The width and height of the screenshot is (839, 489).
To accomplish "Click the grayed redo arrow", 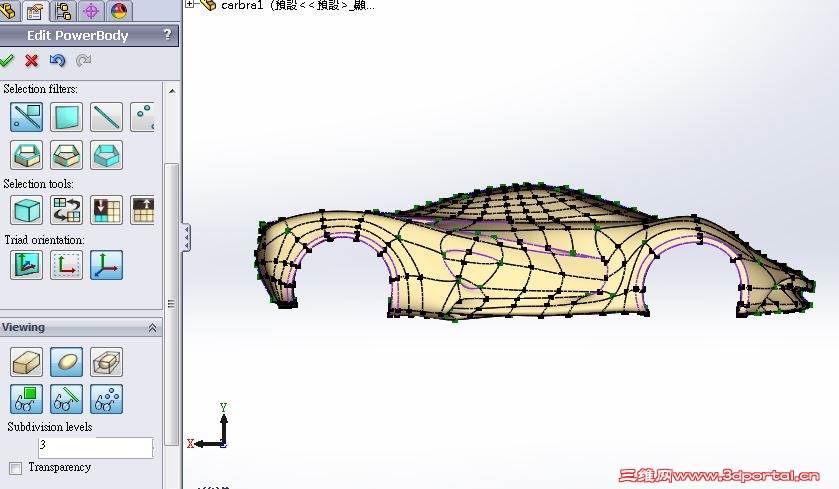I will (x=83, y=60).
